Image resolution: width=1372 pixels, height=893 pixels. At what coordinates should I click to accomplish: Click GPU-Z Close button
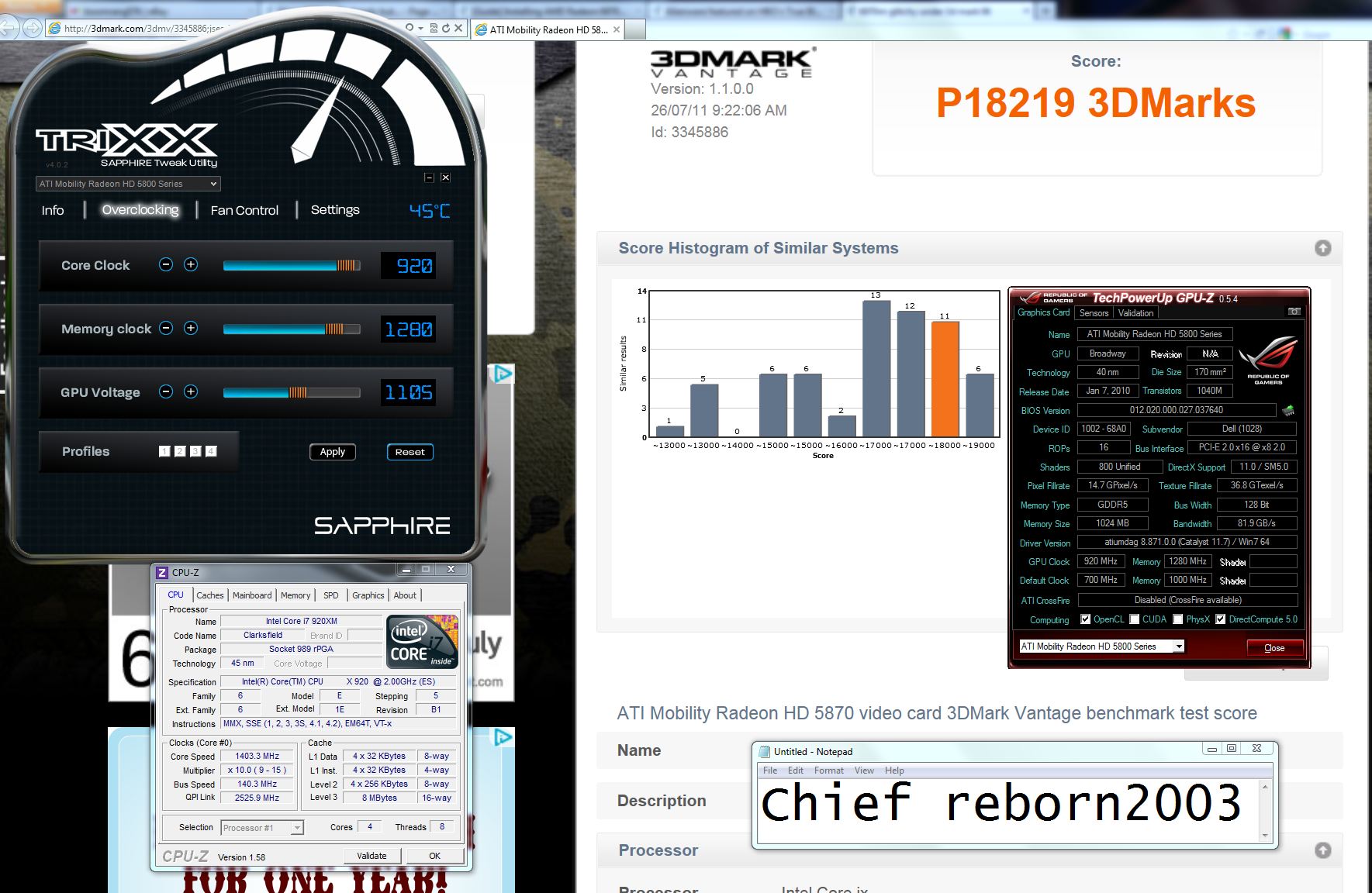coord(1274,648)
